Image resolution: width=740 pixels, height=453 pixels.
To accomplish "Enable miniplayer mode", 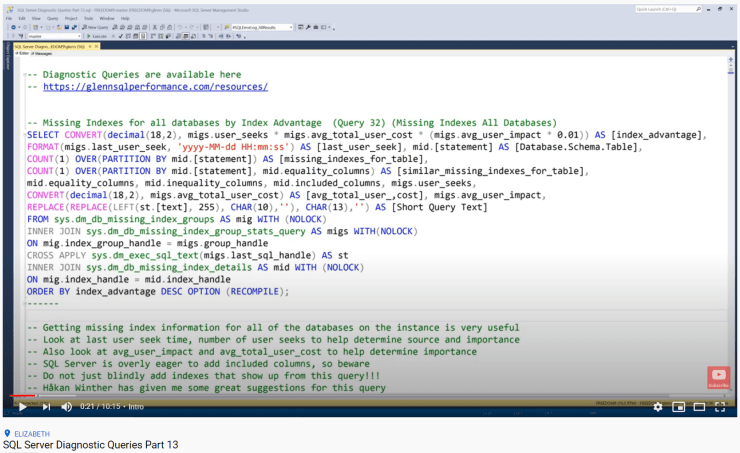I will point(678,407).
